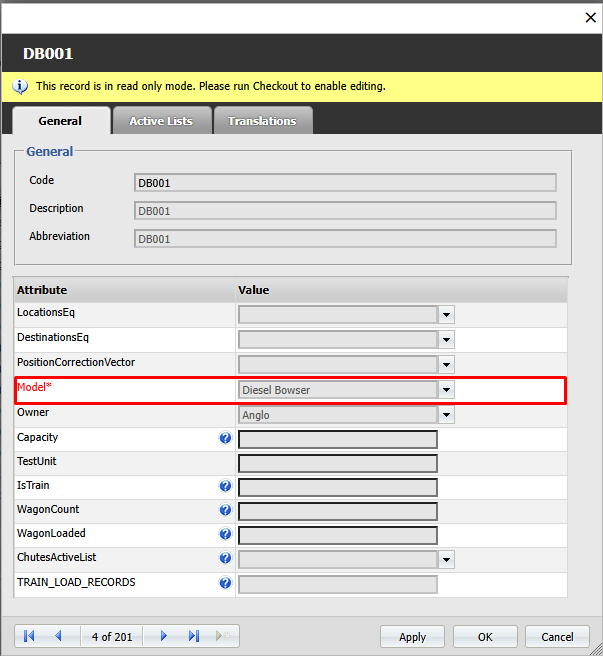
Task: Open the PositionCorrectionVector dropdown
Action: coord(447,365)
